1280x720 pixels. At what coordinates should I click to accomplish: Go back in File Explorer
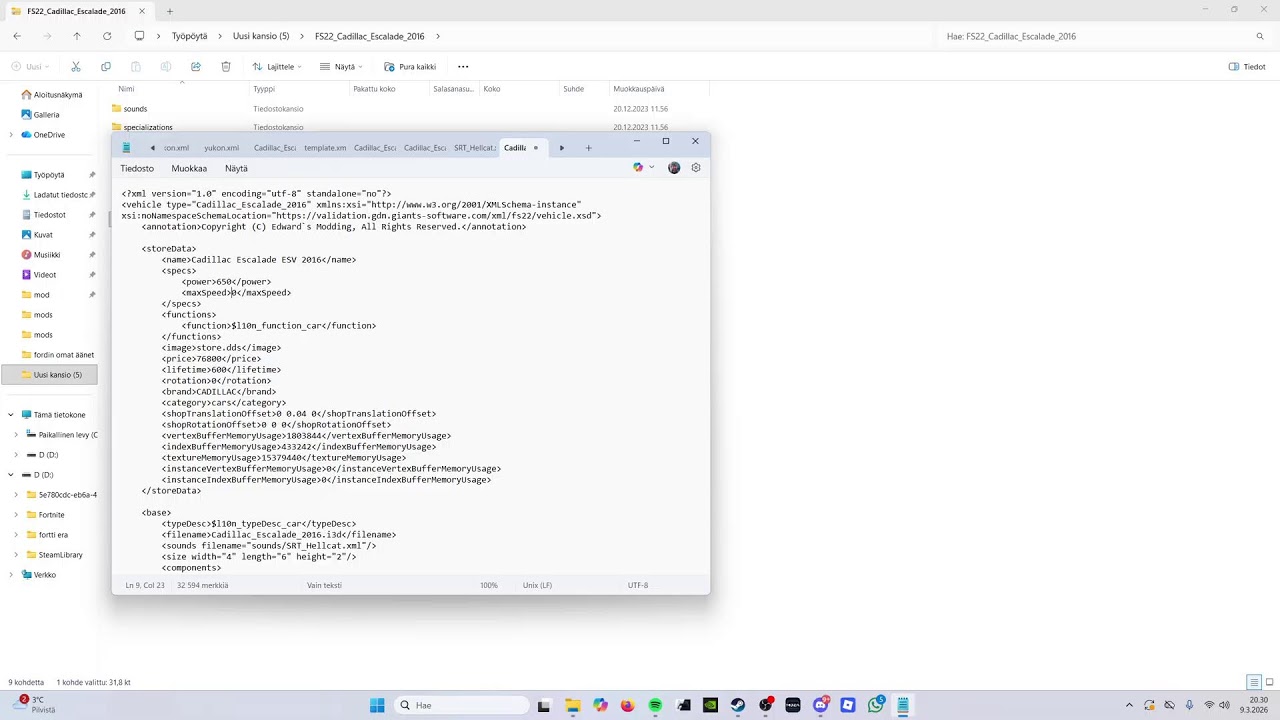pyautogui.click(x=17, y=36)
